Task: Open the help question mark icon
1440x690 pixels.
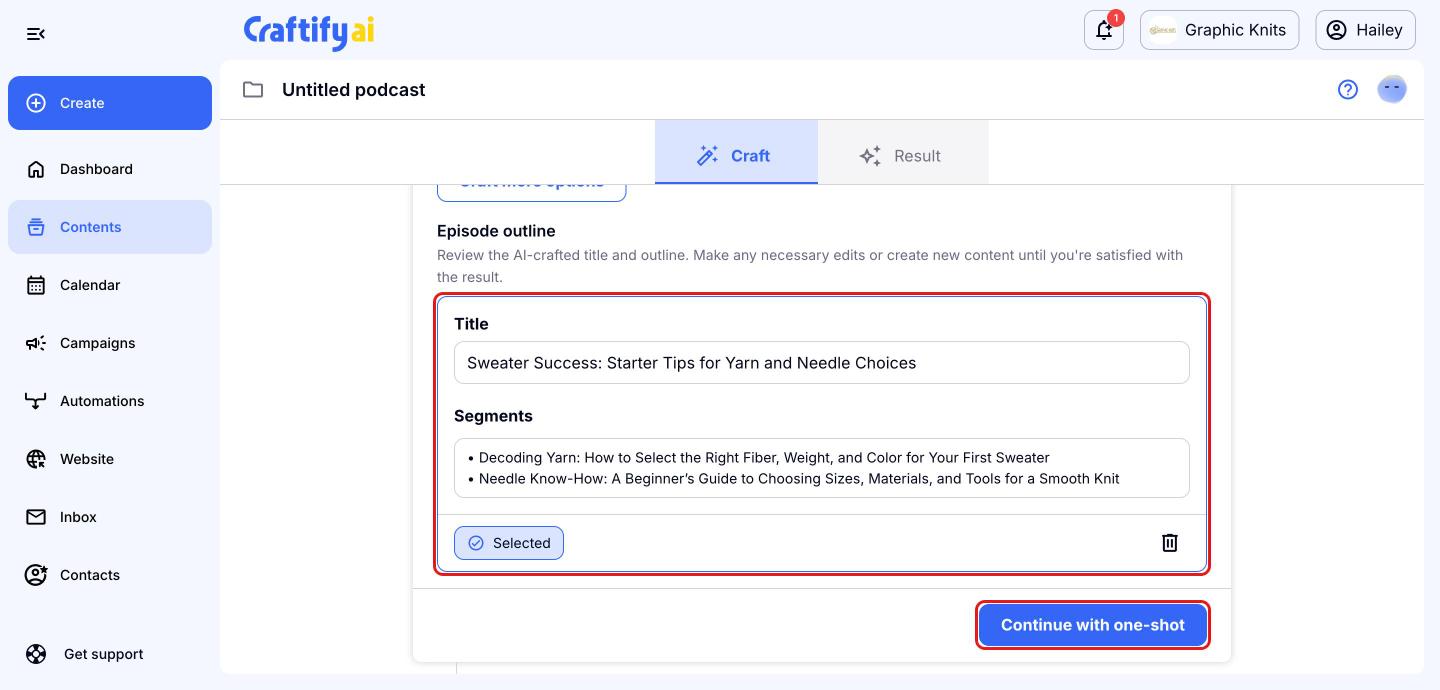Action: (x=1348, y=90)
